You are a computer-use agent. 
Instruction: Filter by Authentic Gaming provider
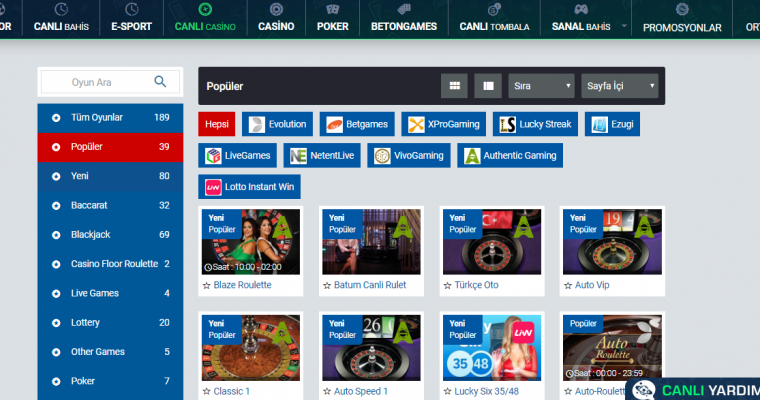tap(510, 156)
